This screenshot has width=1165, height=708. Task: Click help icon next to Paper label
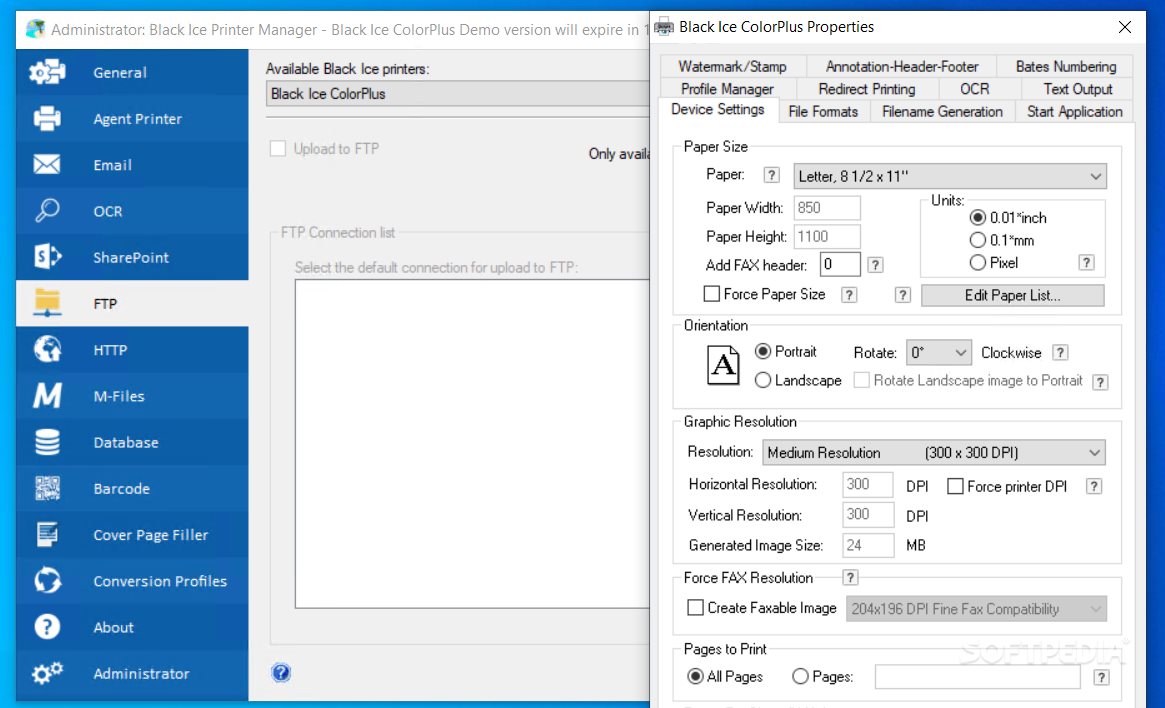tap(772, 175)
